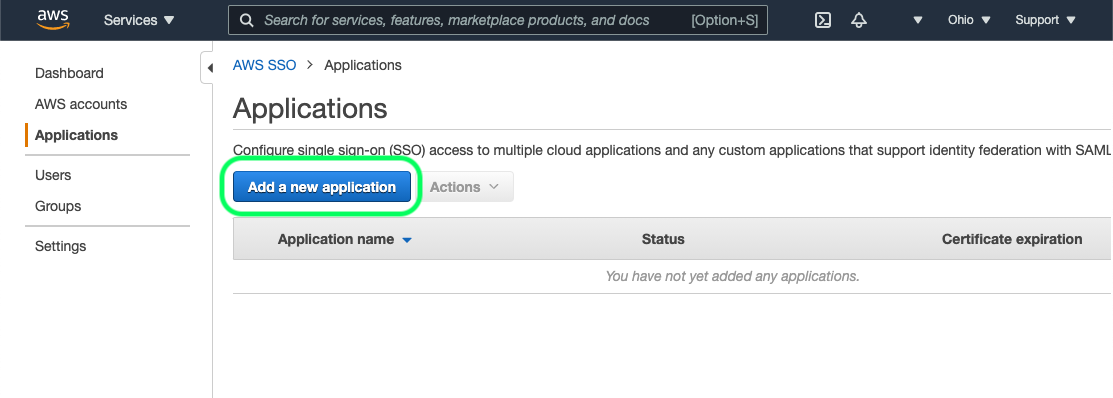Open Users in sidebar
Image resolution: width=1113 pixels, height=398 pixels.
tap(53, 175)
